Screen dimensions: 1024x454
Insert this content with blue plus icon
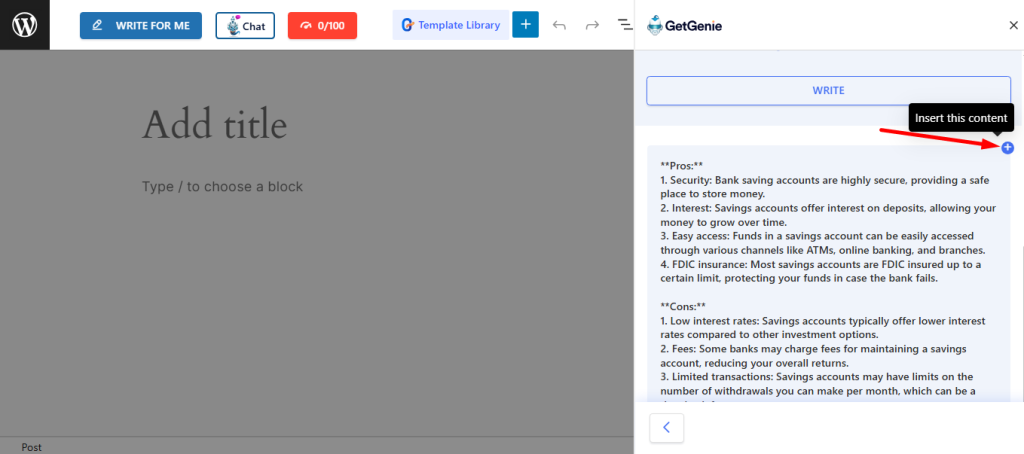click(x=1007, y=148)
